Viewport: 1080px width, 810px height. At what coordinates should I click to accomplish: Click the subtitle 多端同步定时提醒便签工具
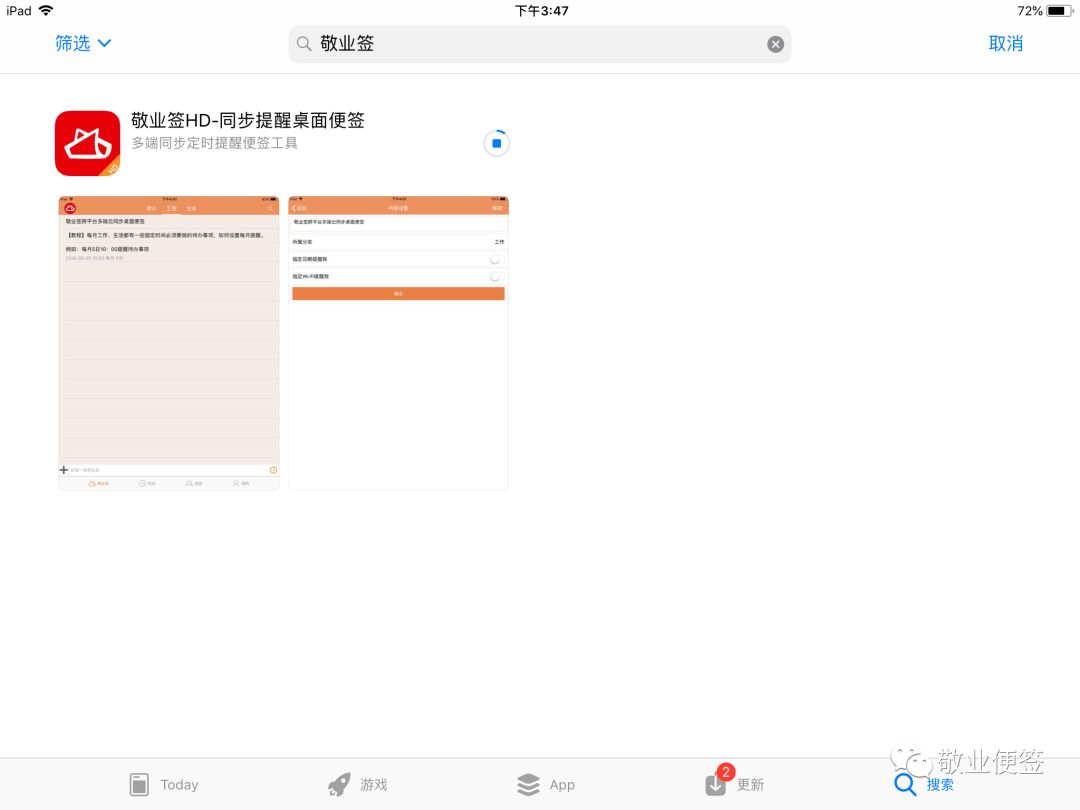click(x=215, y=143)
